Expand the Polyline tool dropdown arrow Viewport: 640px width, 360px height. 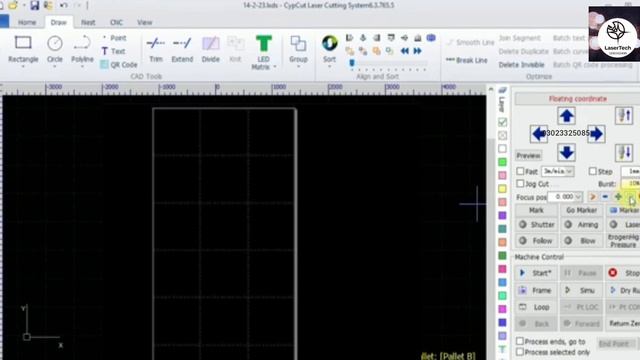click(82, 67)
